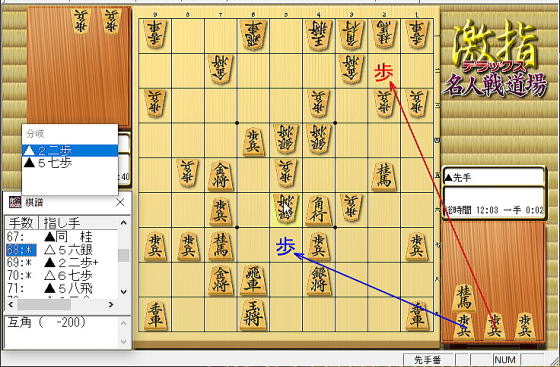Image resolution: width=560 pixels, height=367 pixels.
Task: Click the blue 歩 marker on 5七
Action: (x=285, y=246)
